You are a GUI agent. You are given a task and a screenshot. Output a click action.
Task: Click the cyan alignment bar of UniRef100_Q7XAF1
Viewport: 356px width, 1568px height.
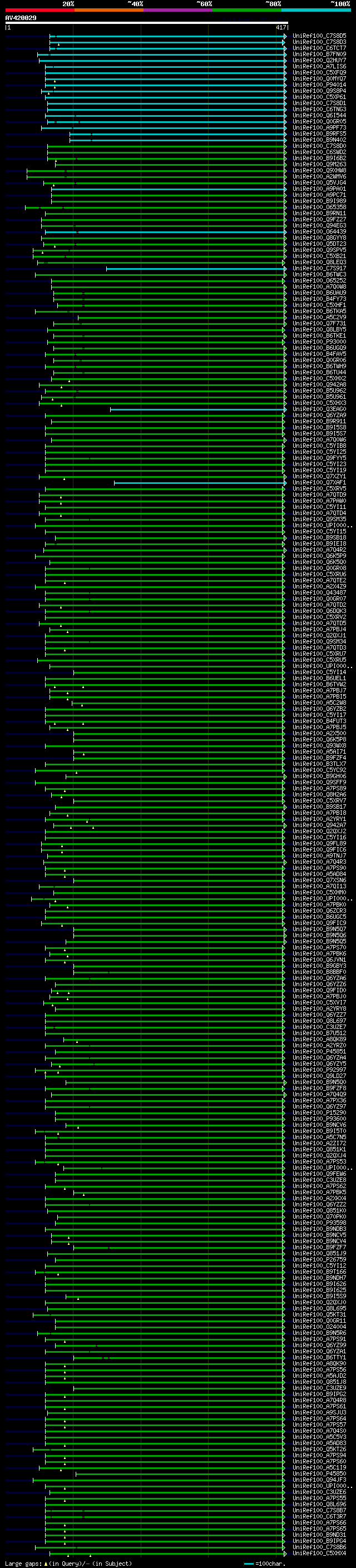pos(200,483)
